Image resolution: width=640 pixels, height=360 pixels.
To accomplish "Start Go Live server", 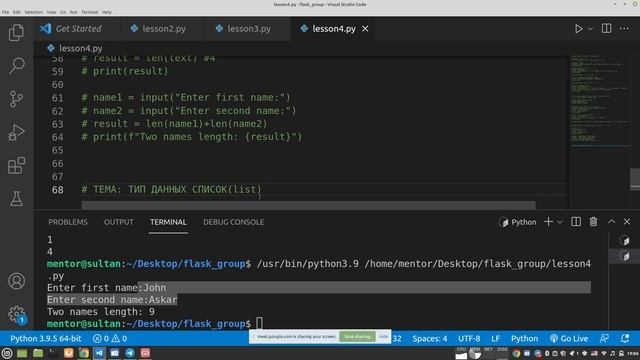I will point(569,339).
